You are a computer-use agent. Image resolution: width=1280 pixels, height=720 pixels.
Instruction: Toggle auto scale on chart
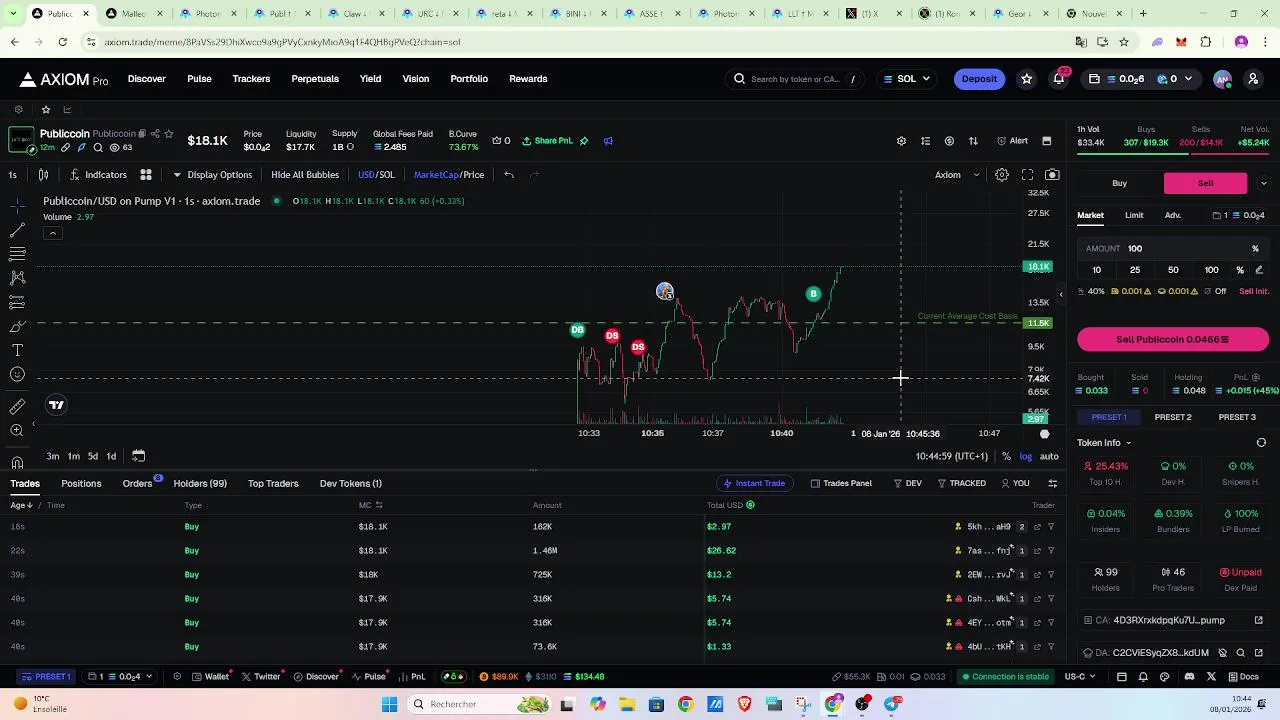(x=1049, y=456)
